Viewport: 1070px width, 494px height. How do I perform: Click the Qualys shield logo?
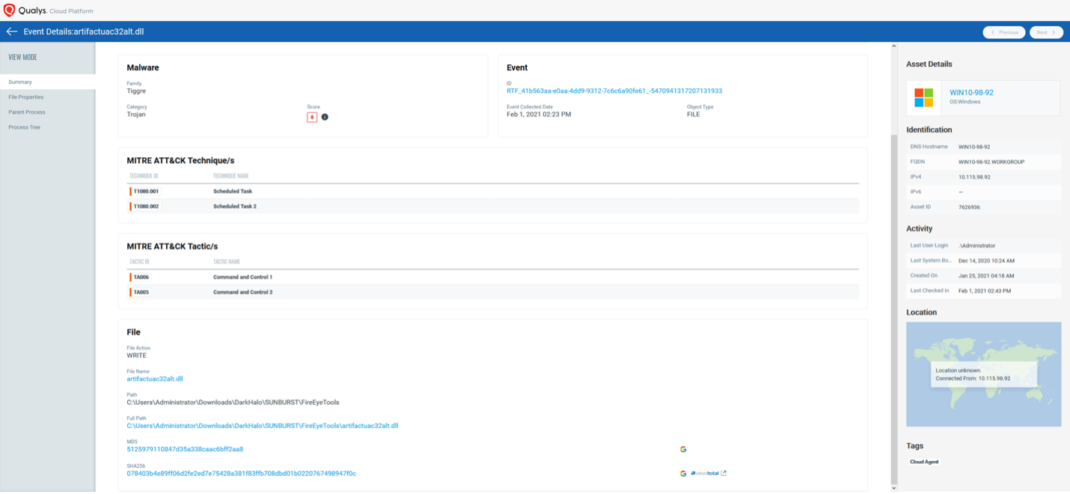tap(10, 9)
